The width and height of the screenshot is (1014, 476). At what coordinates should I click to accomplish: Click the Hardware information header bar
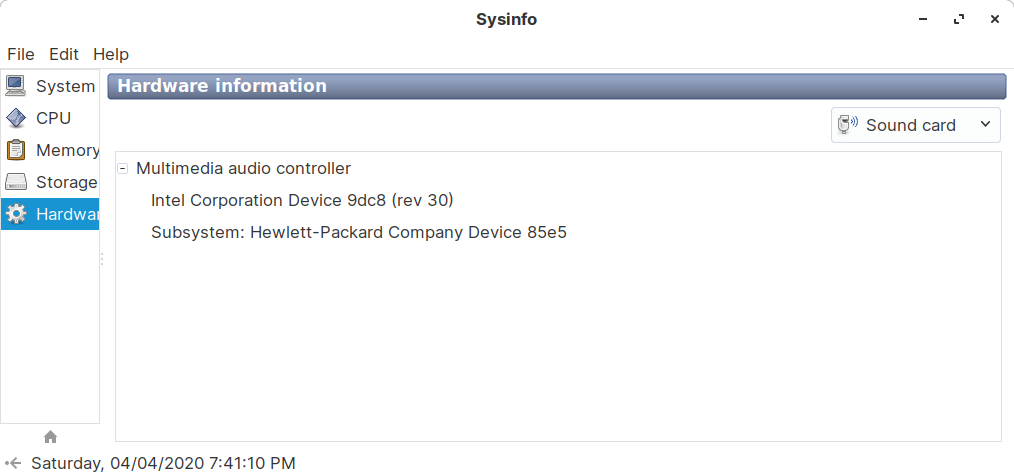555,86
